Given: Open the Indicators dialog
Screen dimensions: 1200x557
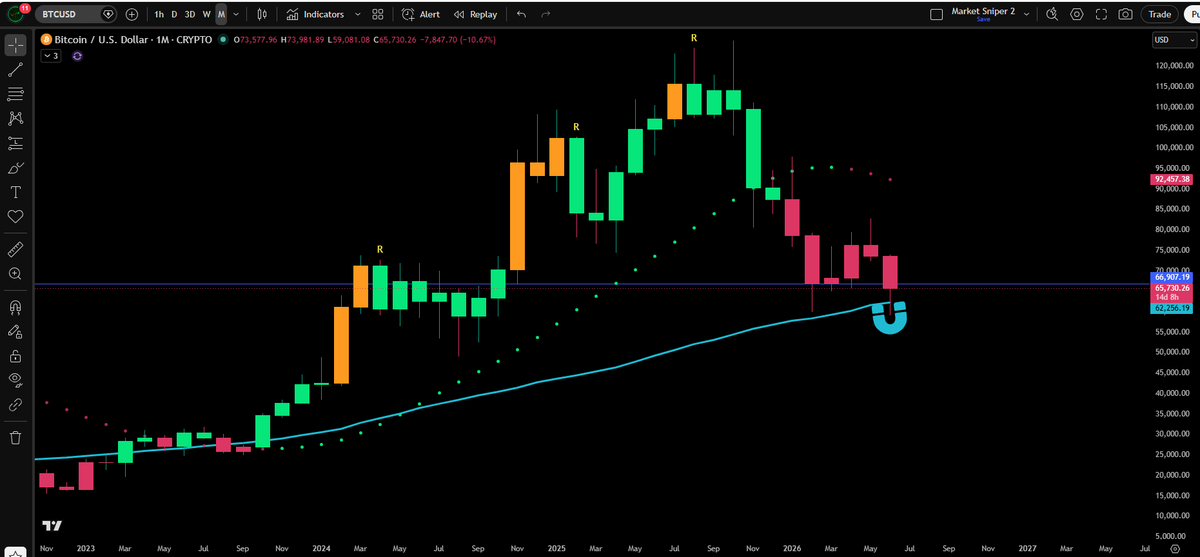Looking at the screenshot, I should coord(315,15).
